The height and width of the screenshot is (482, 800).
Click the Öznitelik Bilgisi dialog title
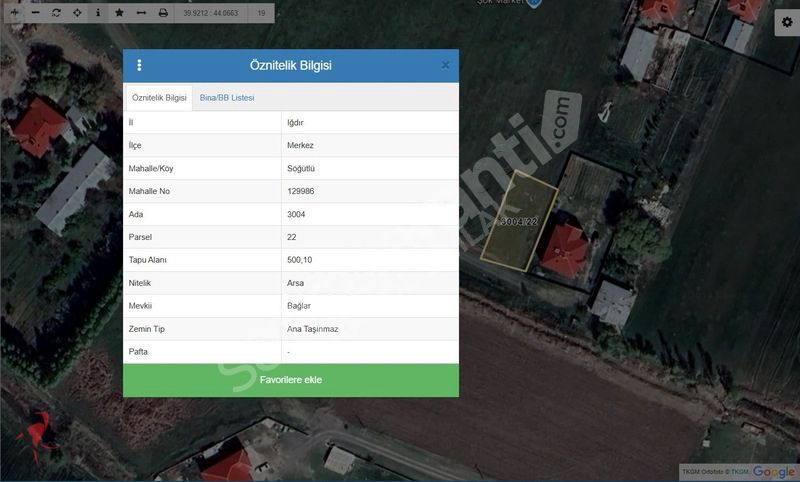291,65
